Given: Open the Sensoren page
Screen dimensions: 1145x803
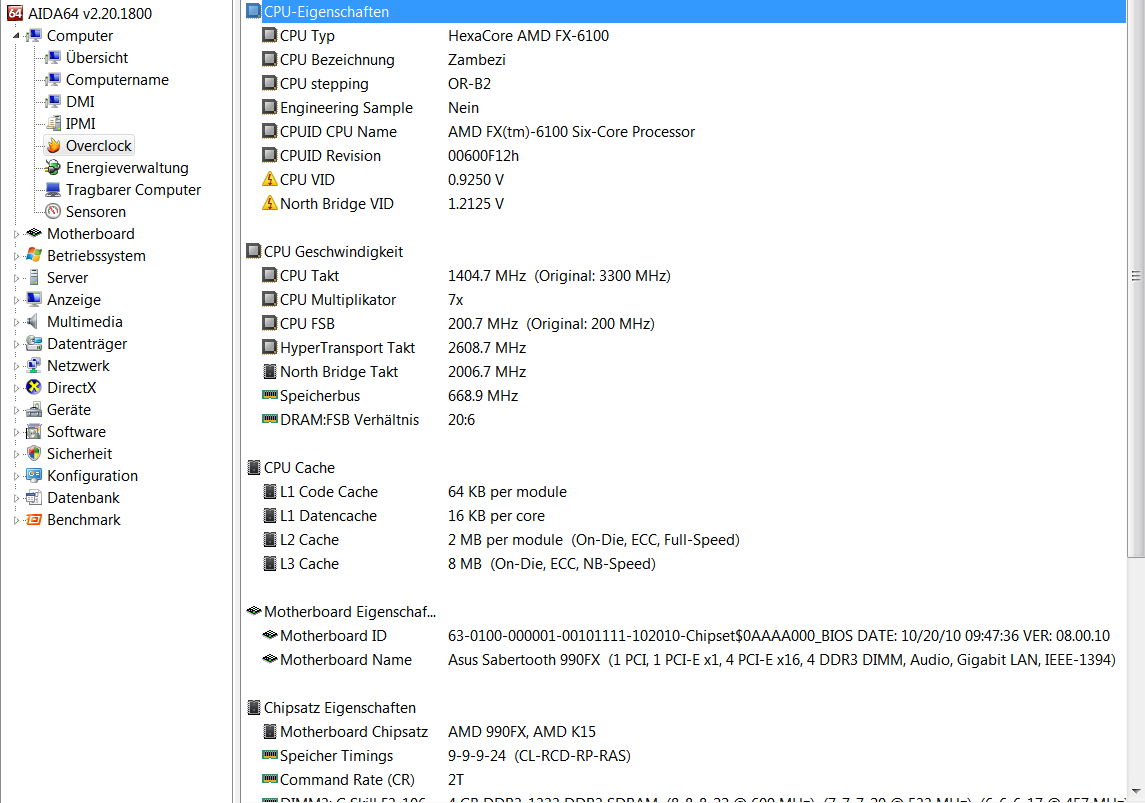Looking at the screenshot, I should (x=96, y=211).
